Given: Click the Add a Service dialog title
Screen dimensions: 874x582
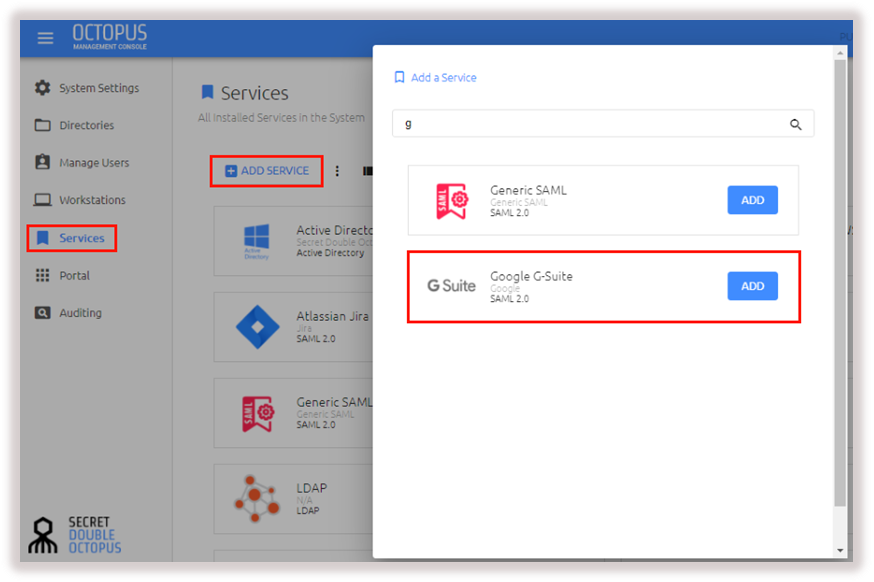Looking at the screenshot, I should (444, 77).
